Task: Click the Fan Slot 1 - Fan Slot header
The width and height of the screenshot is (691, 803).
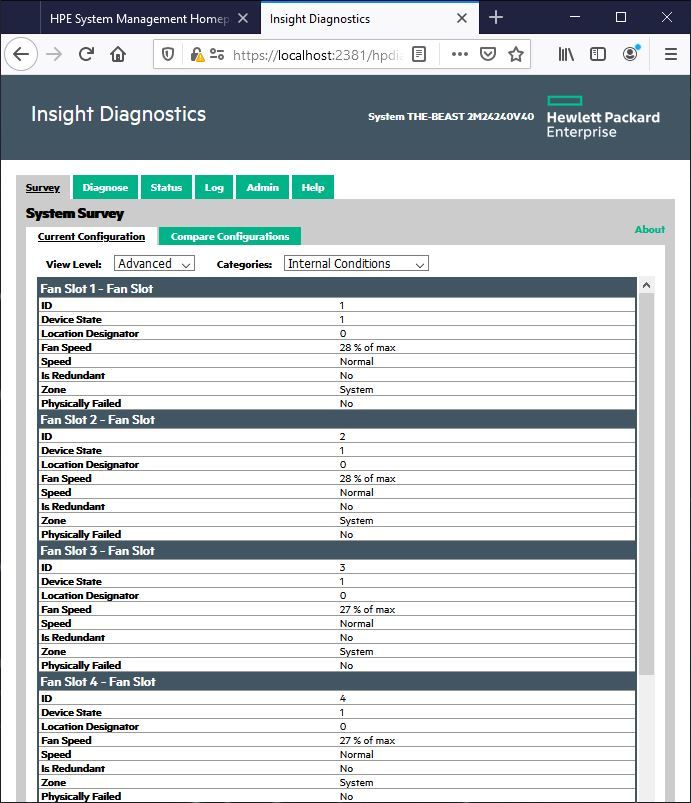Action: click(337, 288)
